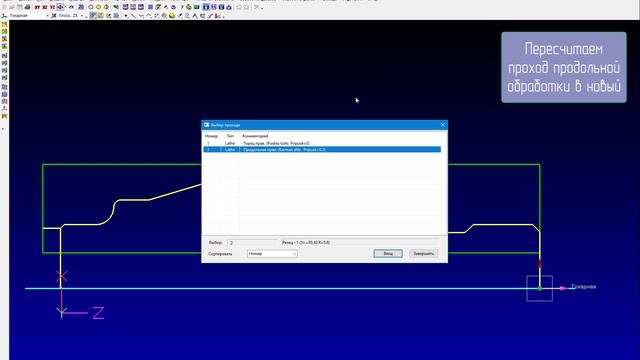Click the Завершить button in dialog
This screenshot has width=640, height=360.
point(423,253)
